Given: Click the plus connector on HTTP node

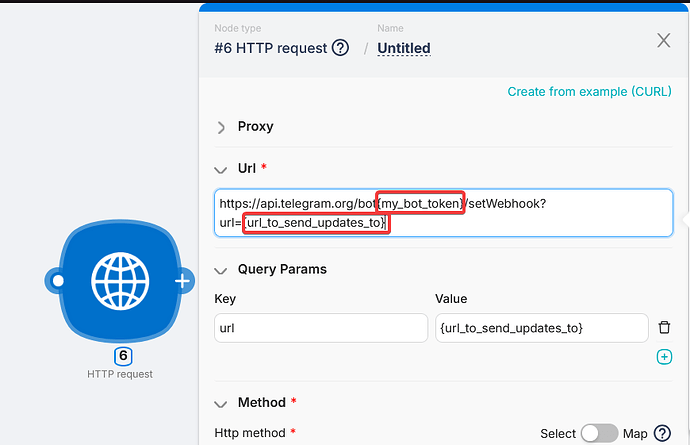Looking at the screenshot, I should pyautogui.click(x=183, y=281).
